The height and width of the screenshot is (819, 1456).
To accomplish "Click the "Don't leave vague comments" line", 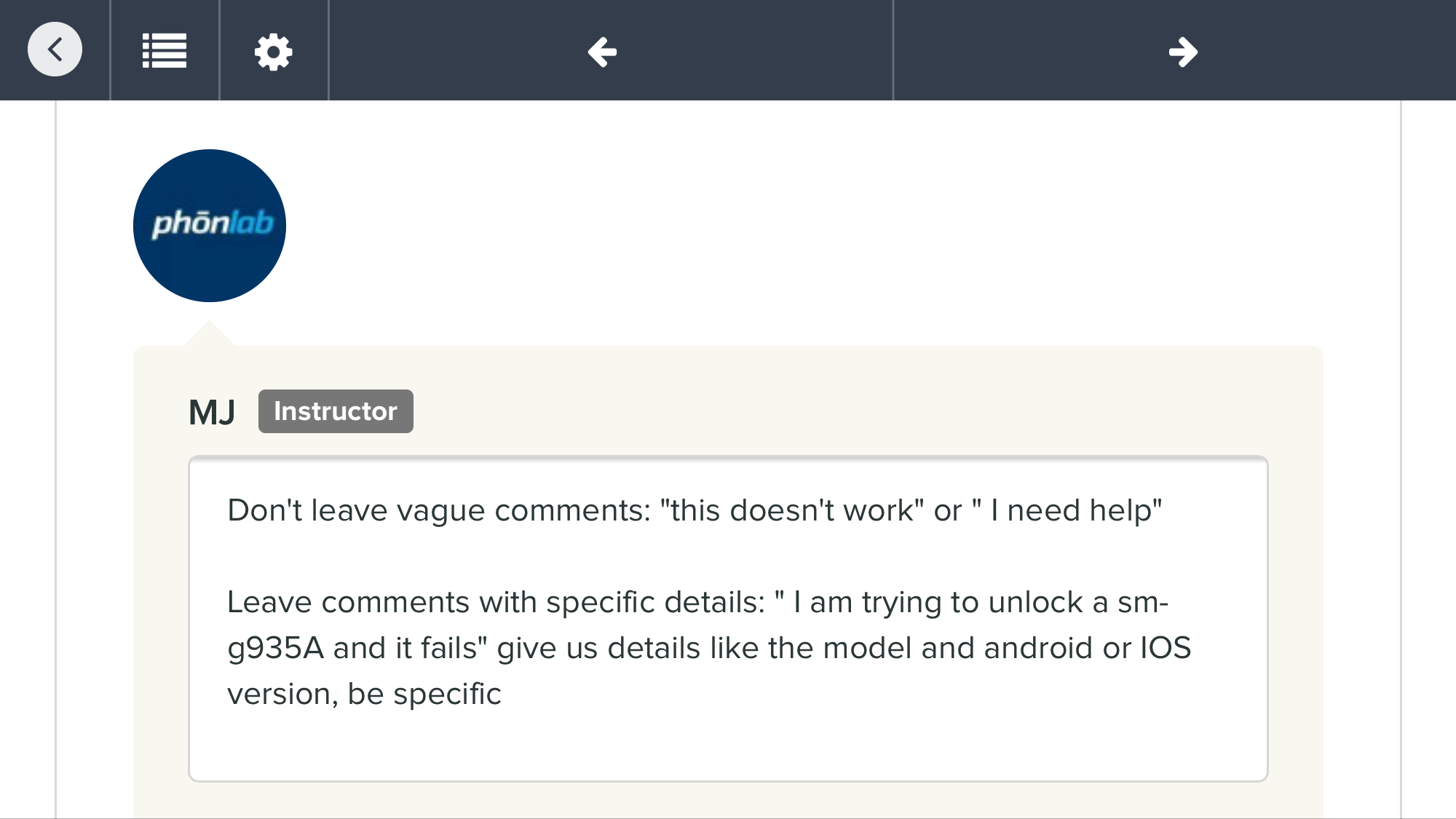I will click(x=695, y=510).
